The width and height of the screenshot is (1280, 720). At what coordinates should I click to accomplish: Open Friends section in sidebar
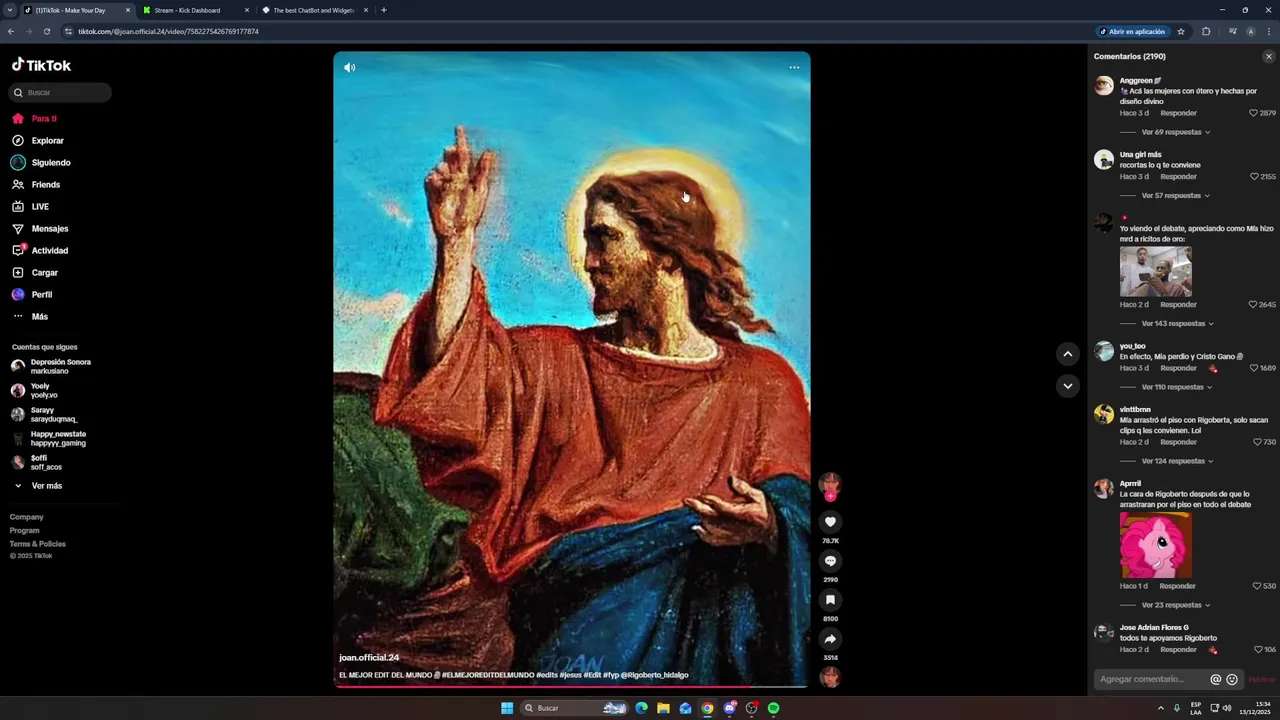point(36,185)
